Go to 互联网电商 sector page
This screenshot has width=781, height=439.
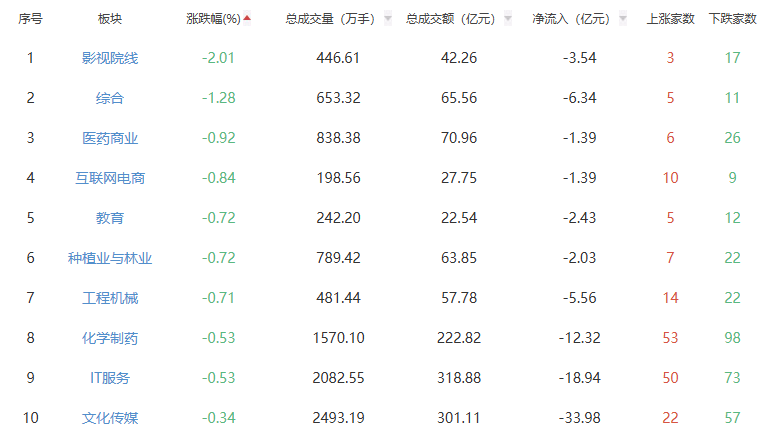coord(110,178)
